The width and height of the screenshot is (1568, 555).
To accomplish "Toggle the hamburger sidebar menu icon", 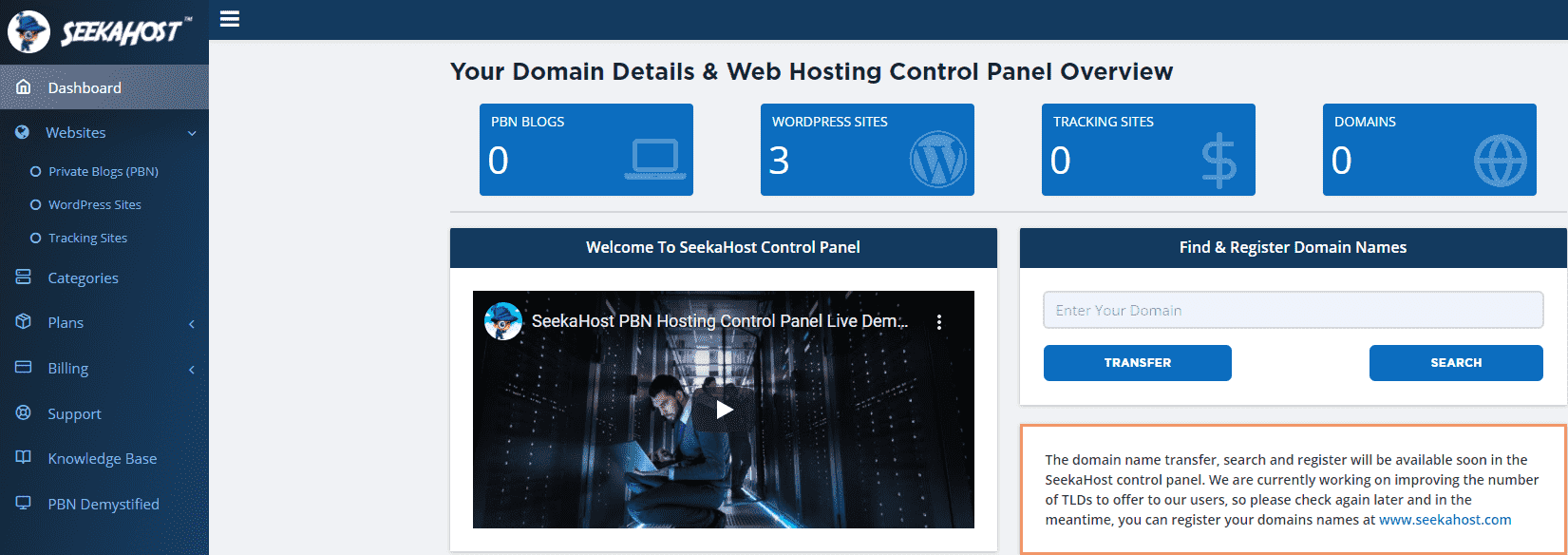I will (x=229, y=19).
